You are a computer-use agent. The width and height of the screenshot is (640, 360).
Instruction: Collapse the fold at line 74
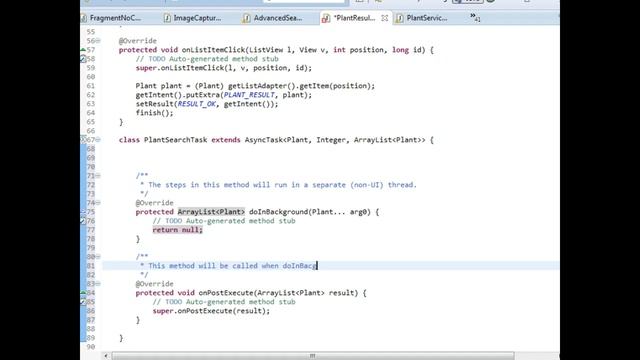[98, 203]
